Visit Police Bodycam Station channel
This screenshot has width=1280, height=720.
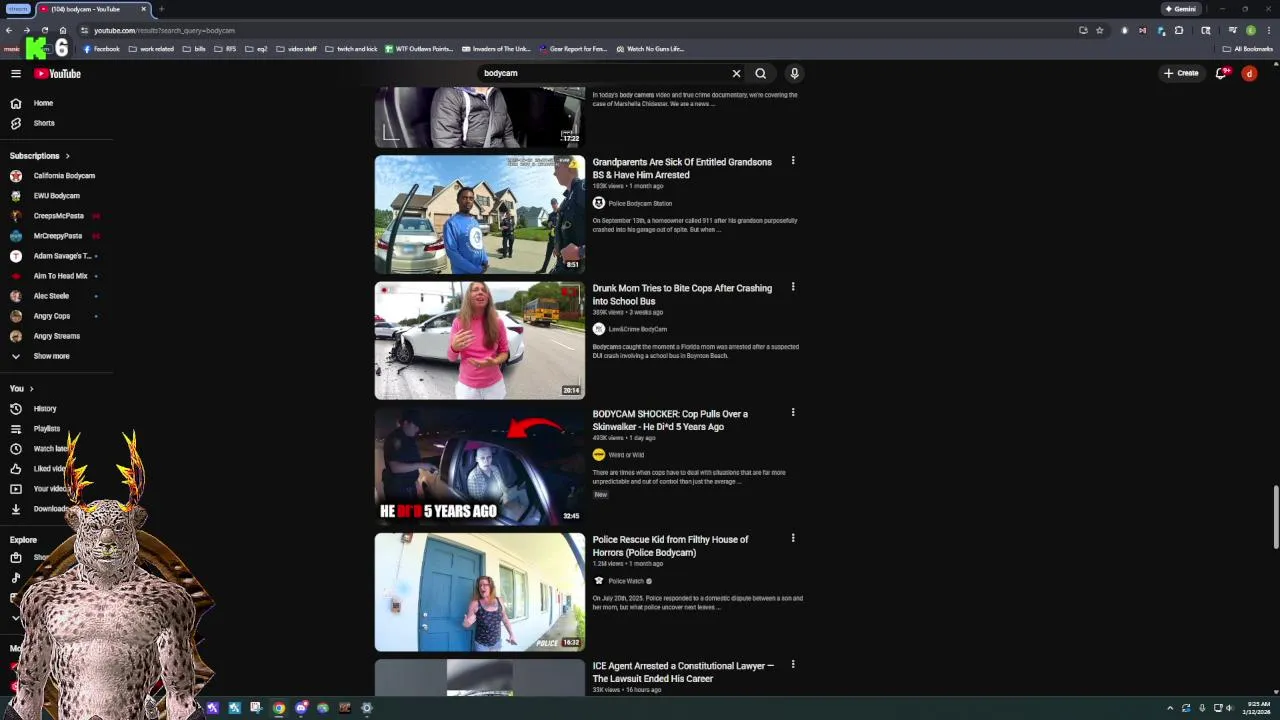(x=640, y=203)
